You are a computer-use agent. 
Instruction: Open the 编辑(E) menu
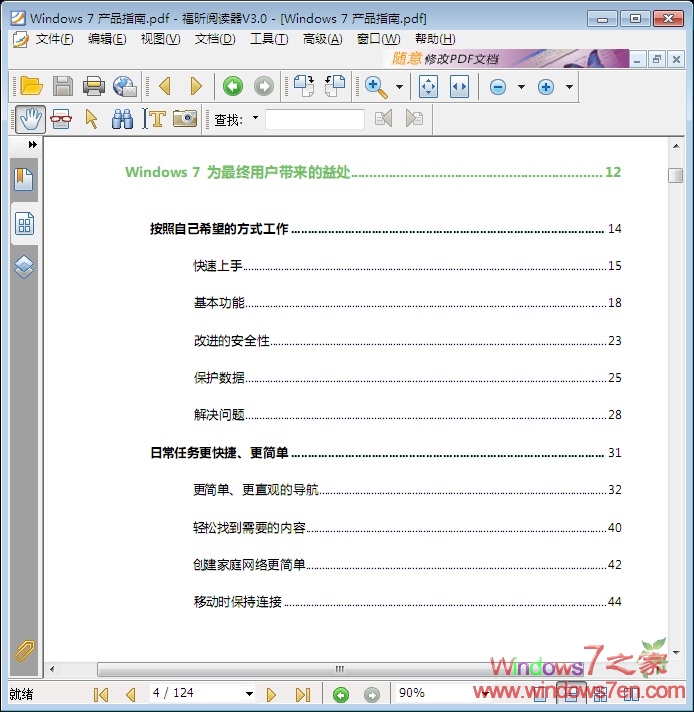tap(107, 40)
